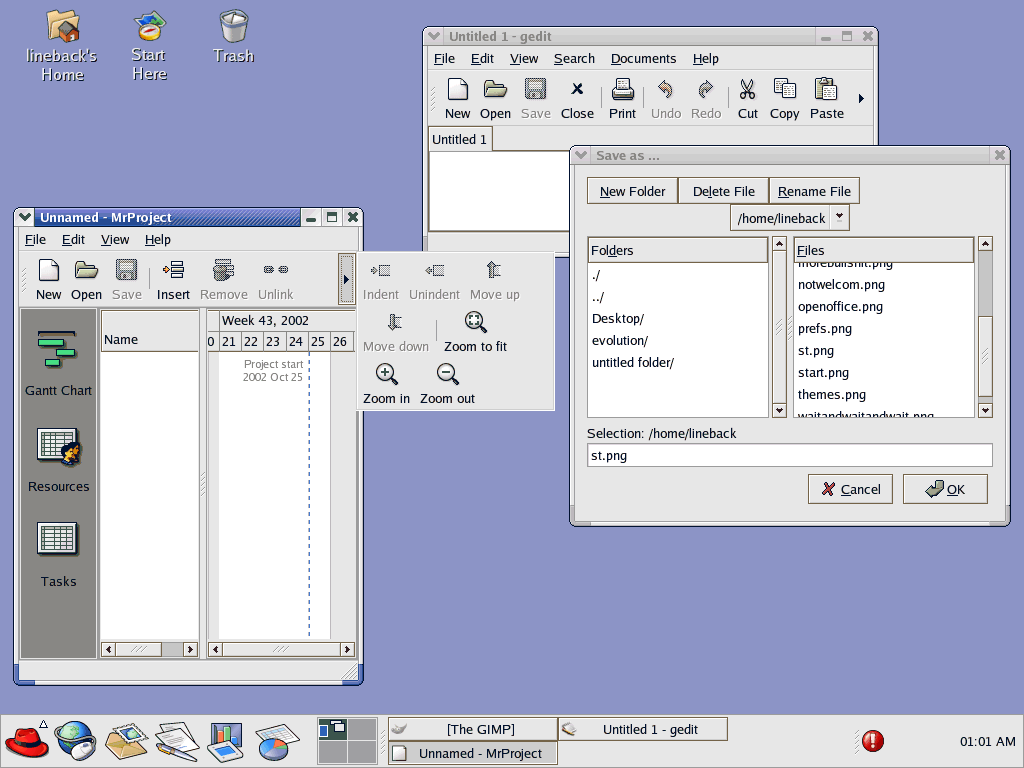Open Documents menu in gedit
Image resolution: width=1024 pixels, height=768 pixels.
tap(643, 59)
